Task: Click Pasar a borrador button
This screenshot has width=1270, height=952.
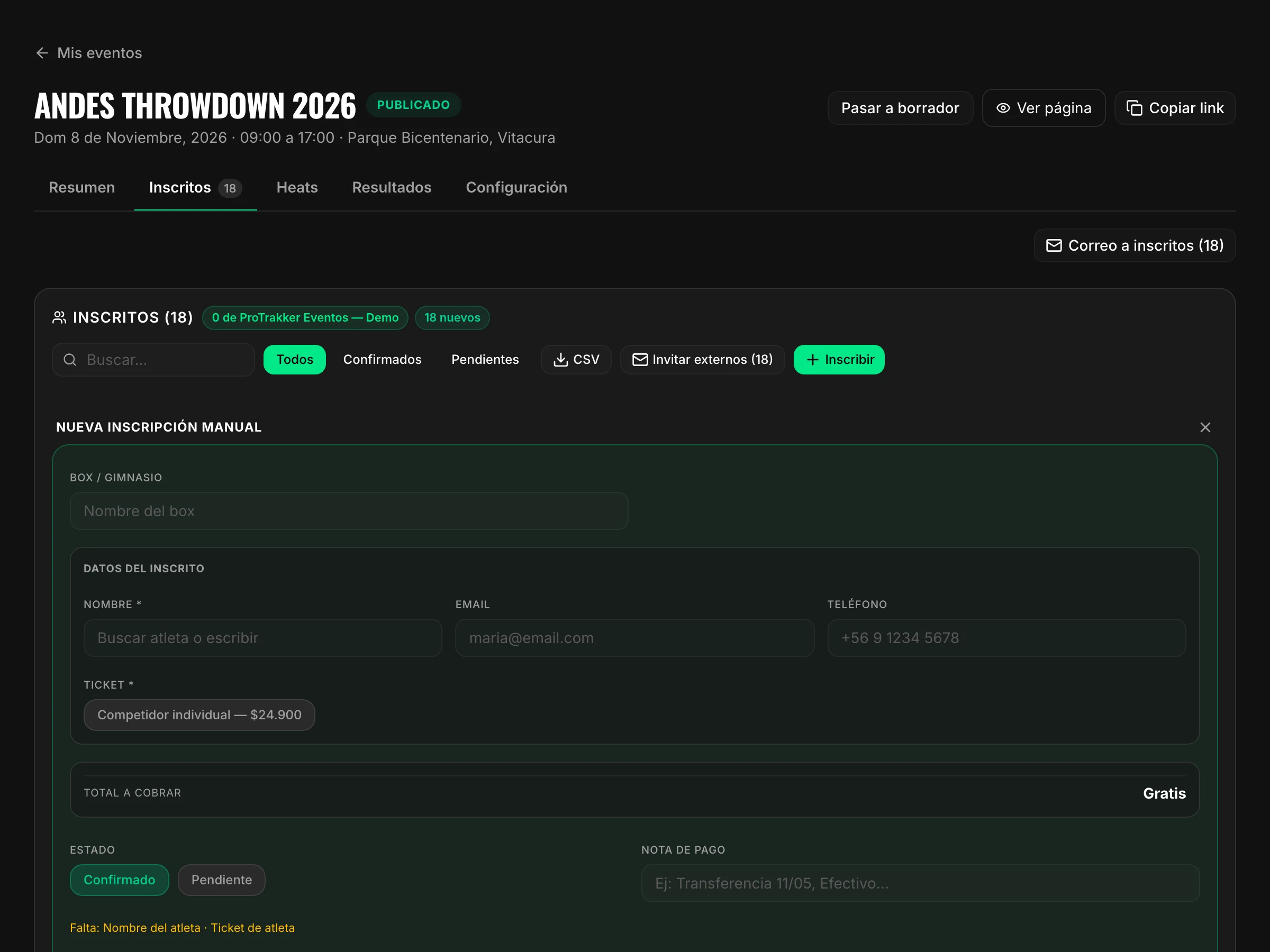Action: tap(900, 108)
